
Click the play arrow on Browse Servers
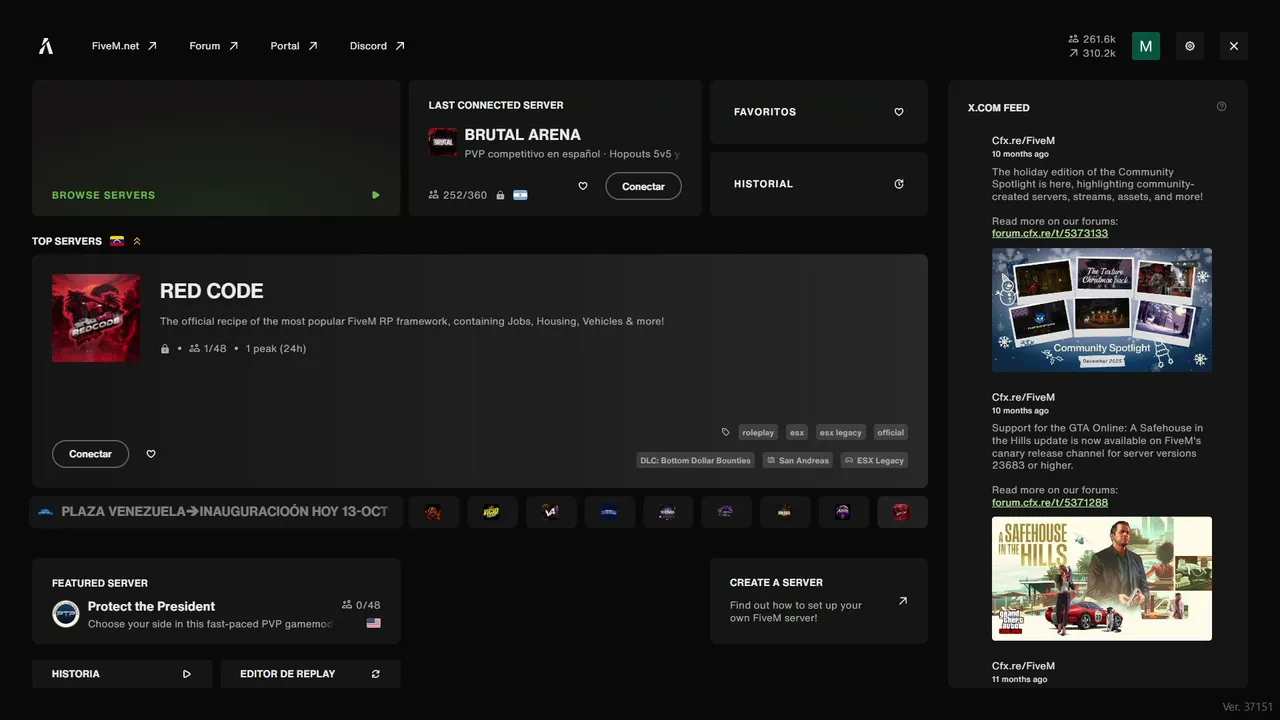(376, 195)
